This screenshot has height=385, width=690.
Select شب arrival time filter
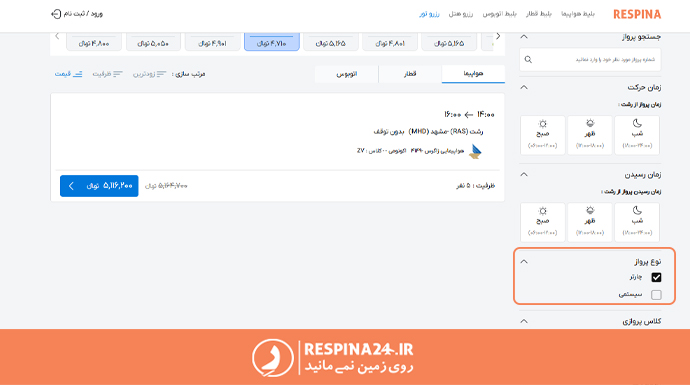pyautogui.click(x=637, y=222)
